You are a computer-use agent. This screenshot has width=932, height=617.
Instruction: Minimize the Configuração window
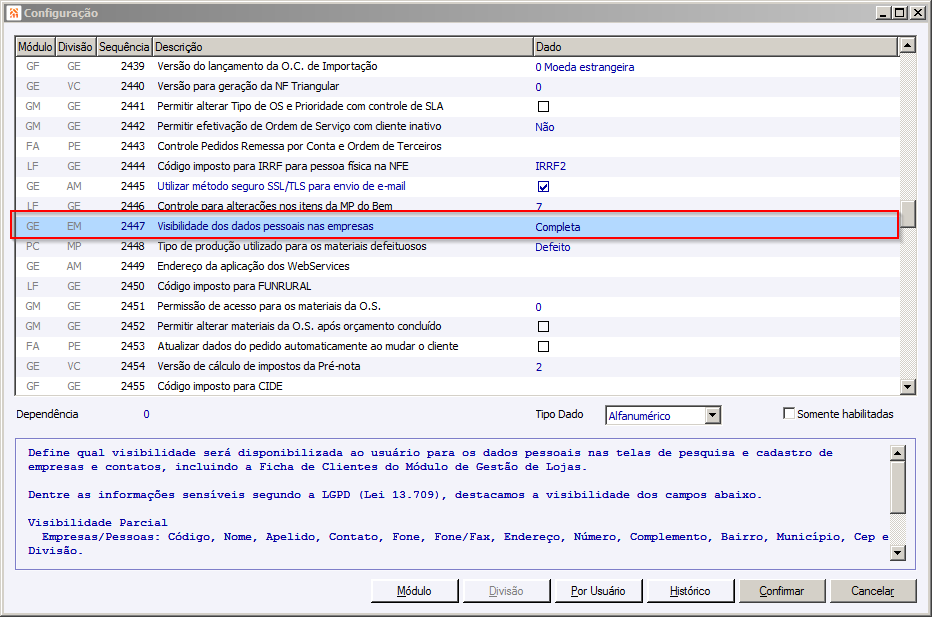pos(883,12)
